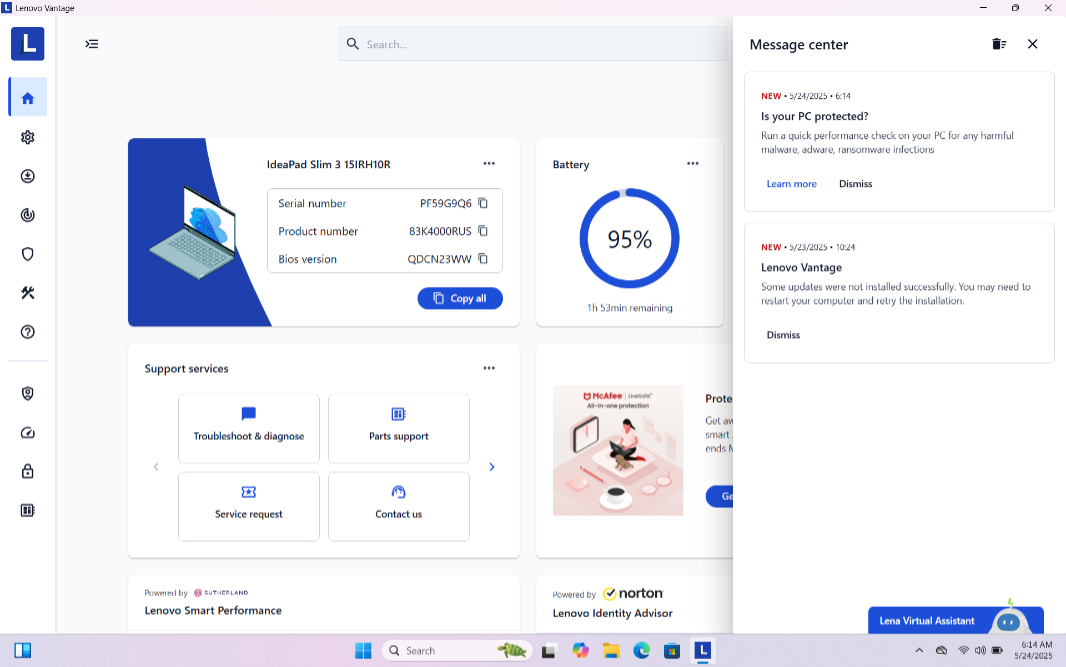
Task: Open the padlock sidebar icon
Action: click(x=28, y=471)
